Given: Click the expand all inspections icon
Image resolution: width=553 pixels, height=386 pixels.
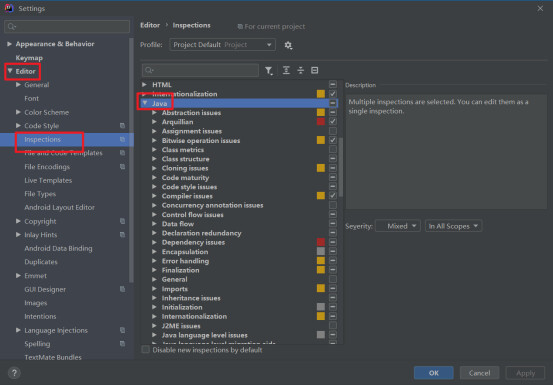Looking at the screenshot, I should (286, 70).
